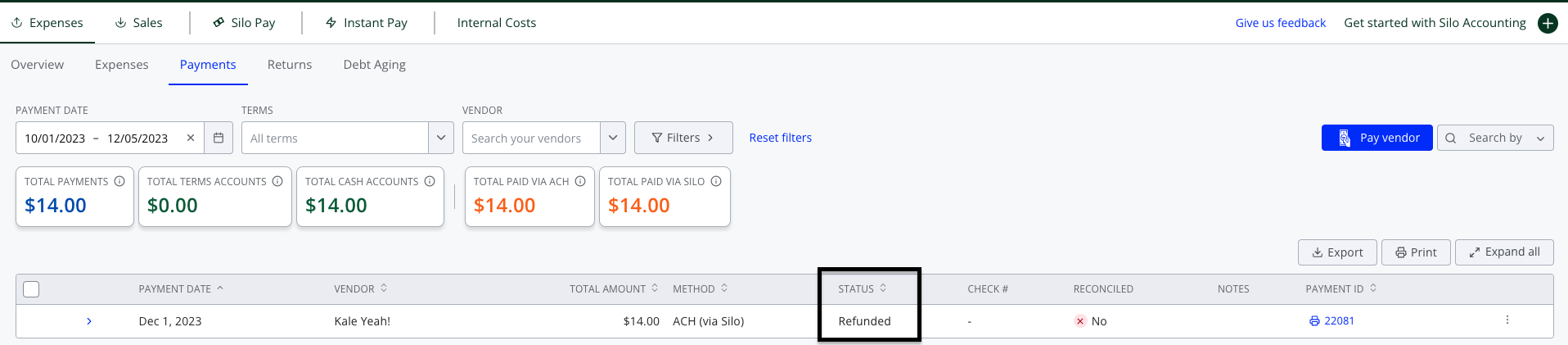Open the Silo Pay section

244,23
